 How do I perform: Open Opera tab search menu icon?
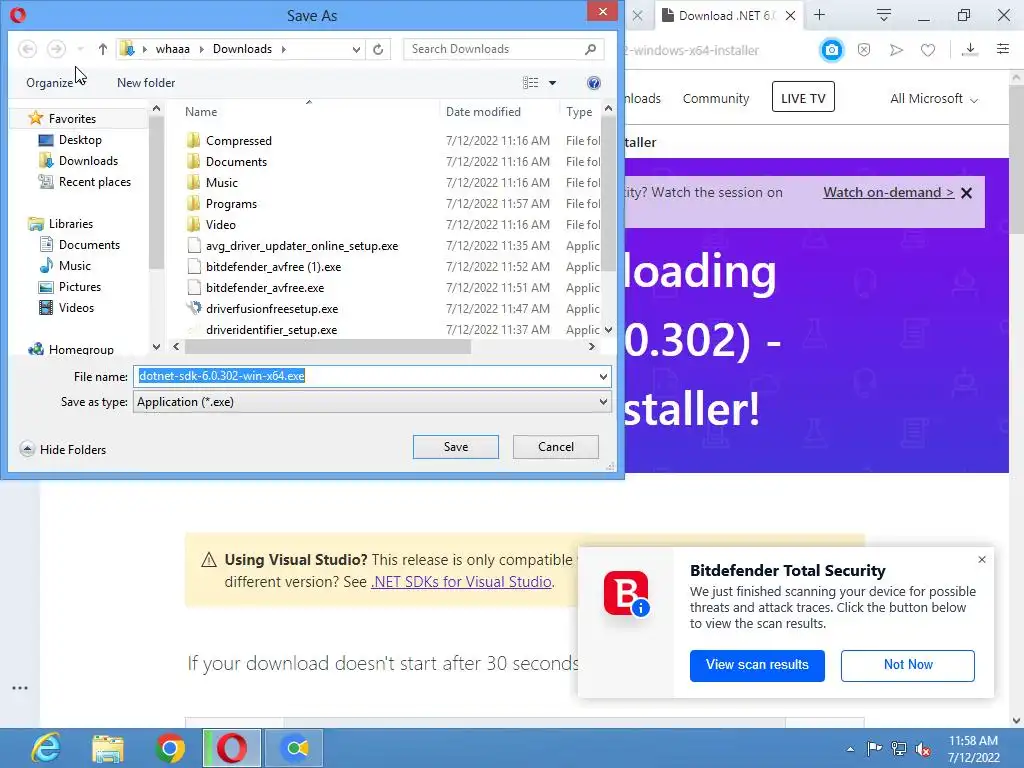pyautogui.click(x=884, y=15)
